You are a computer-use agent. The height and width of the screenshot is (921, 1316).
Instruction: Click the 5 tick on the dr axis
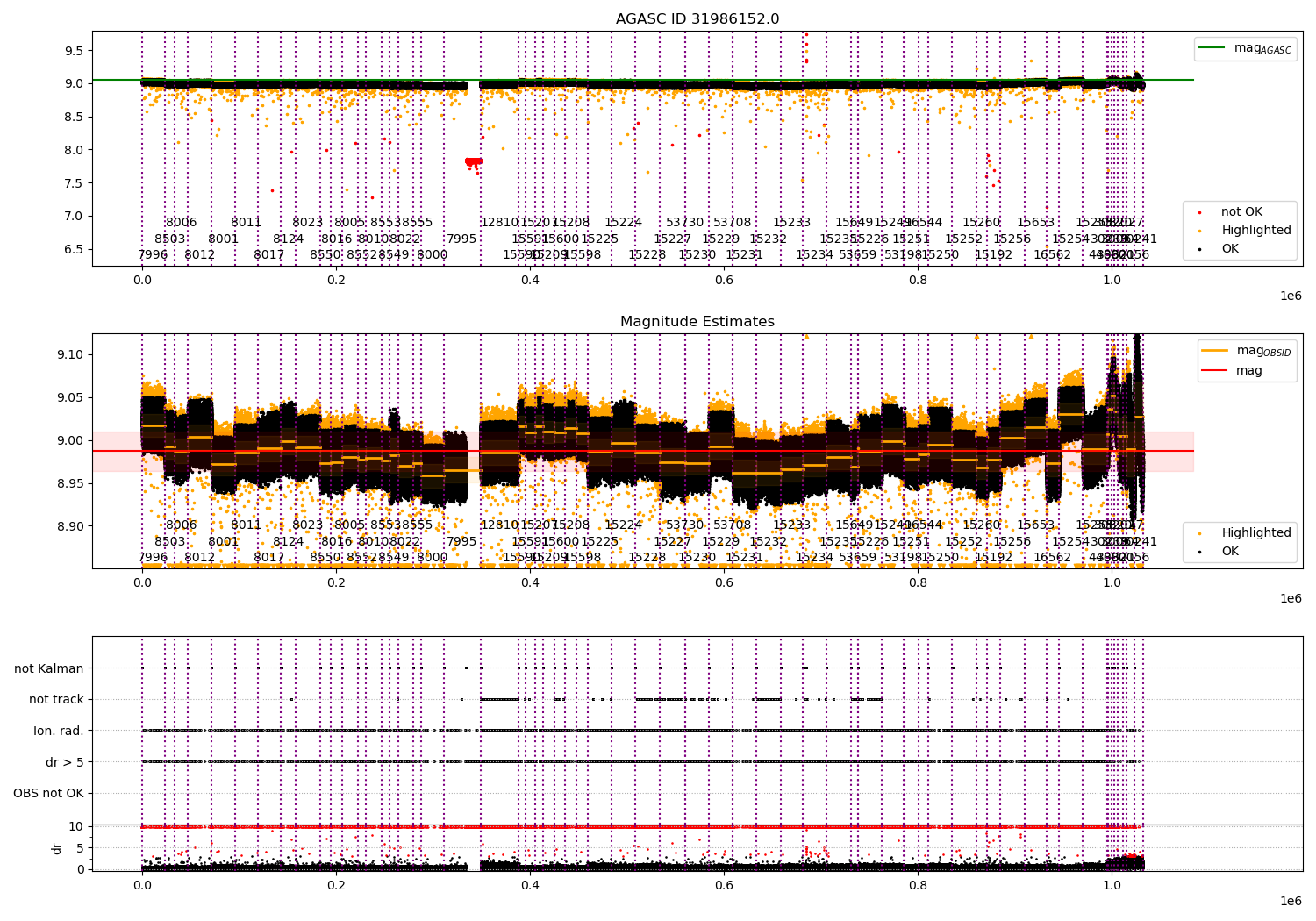(x=81, y=848)
